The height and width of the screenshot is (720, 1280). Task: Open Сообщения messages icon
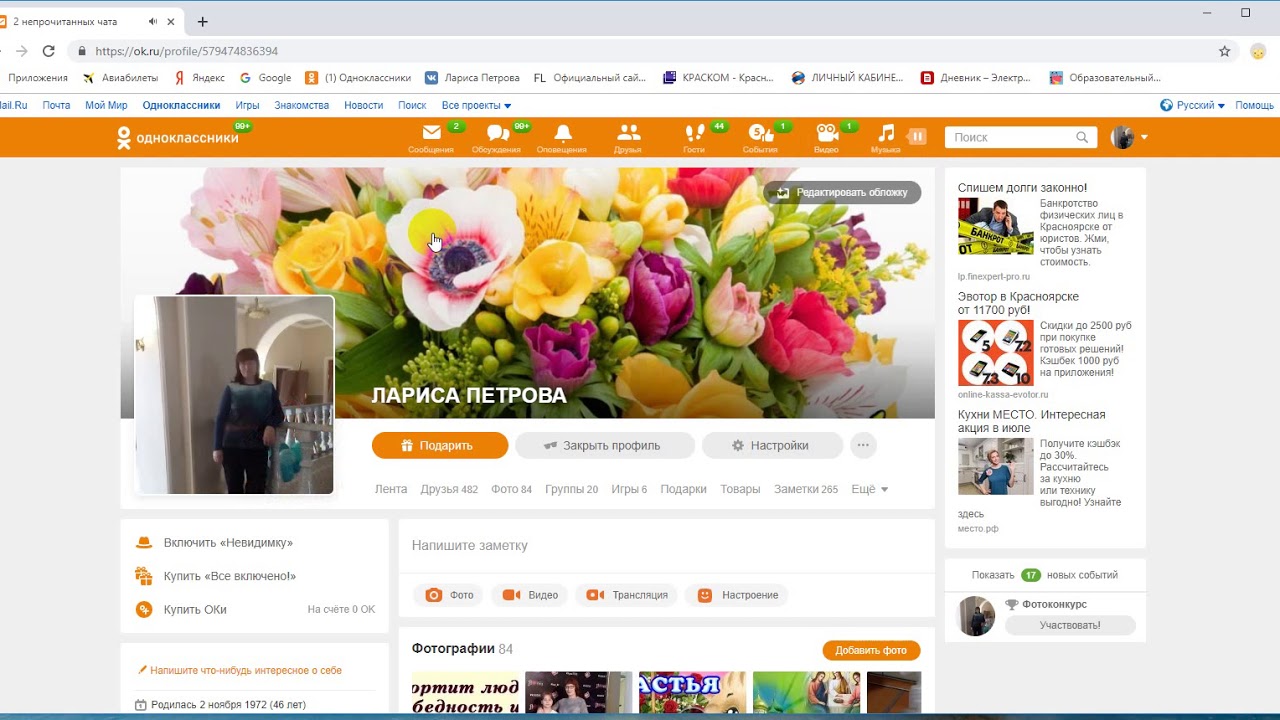[431, 138]
